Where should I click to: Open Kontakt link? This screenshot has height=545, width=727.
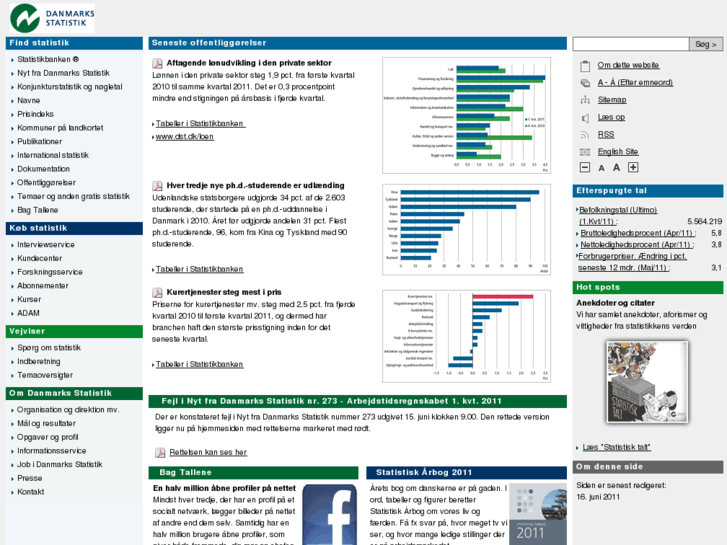[31, 492]
